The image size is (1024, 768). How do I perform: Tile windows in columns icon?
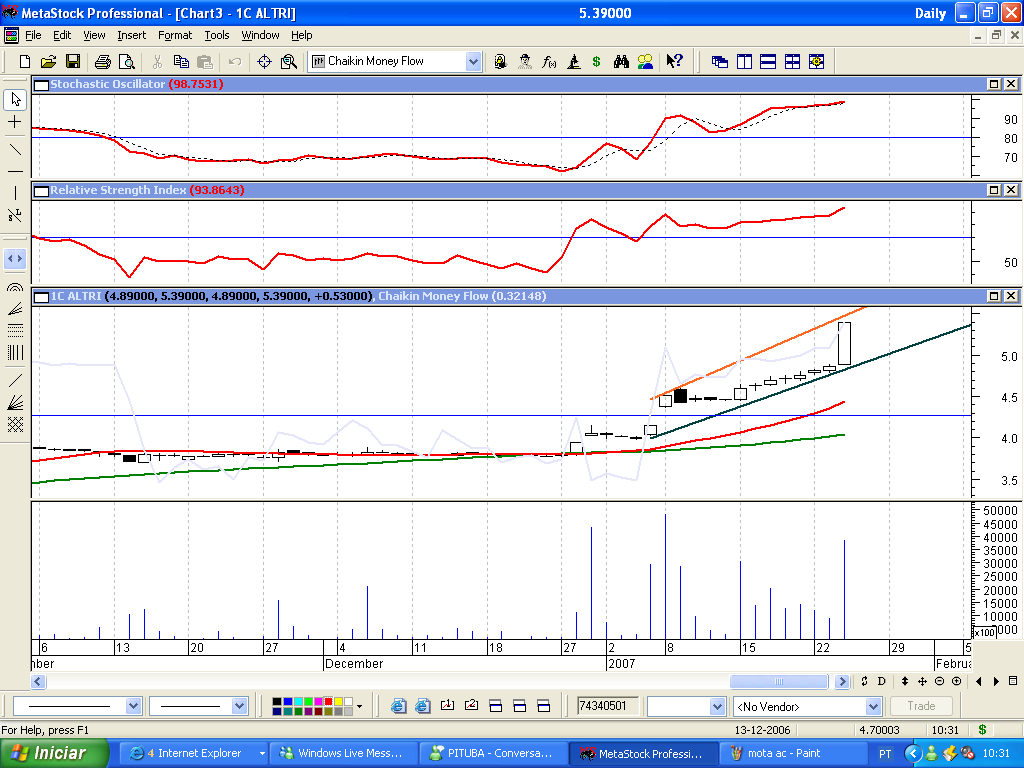pos(744,61)
